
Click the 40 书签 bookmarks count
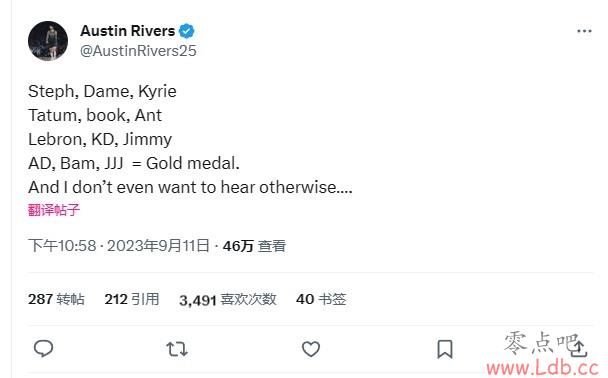tap(321, 299)
